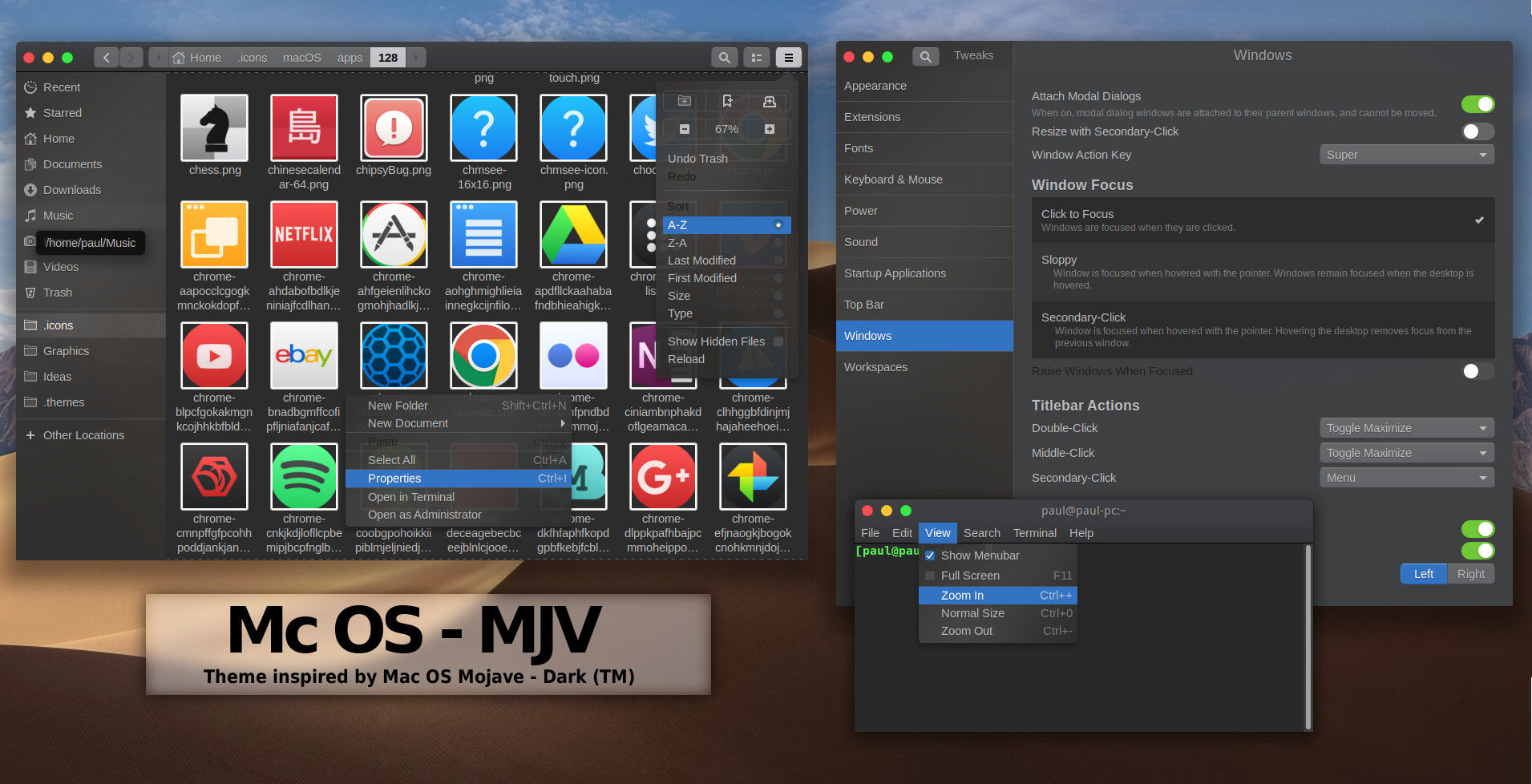
Task: Activate the search magnifier in the toolbar
Action: pos(724,57)
